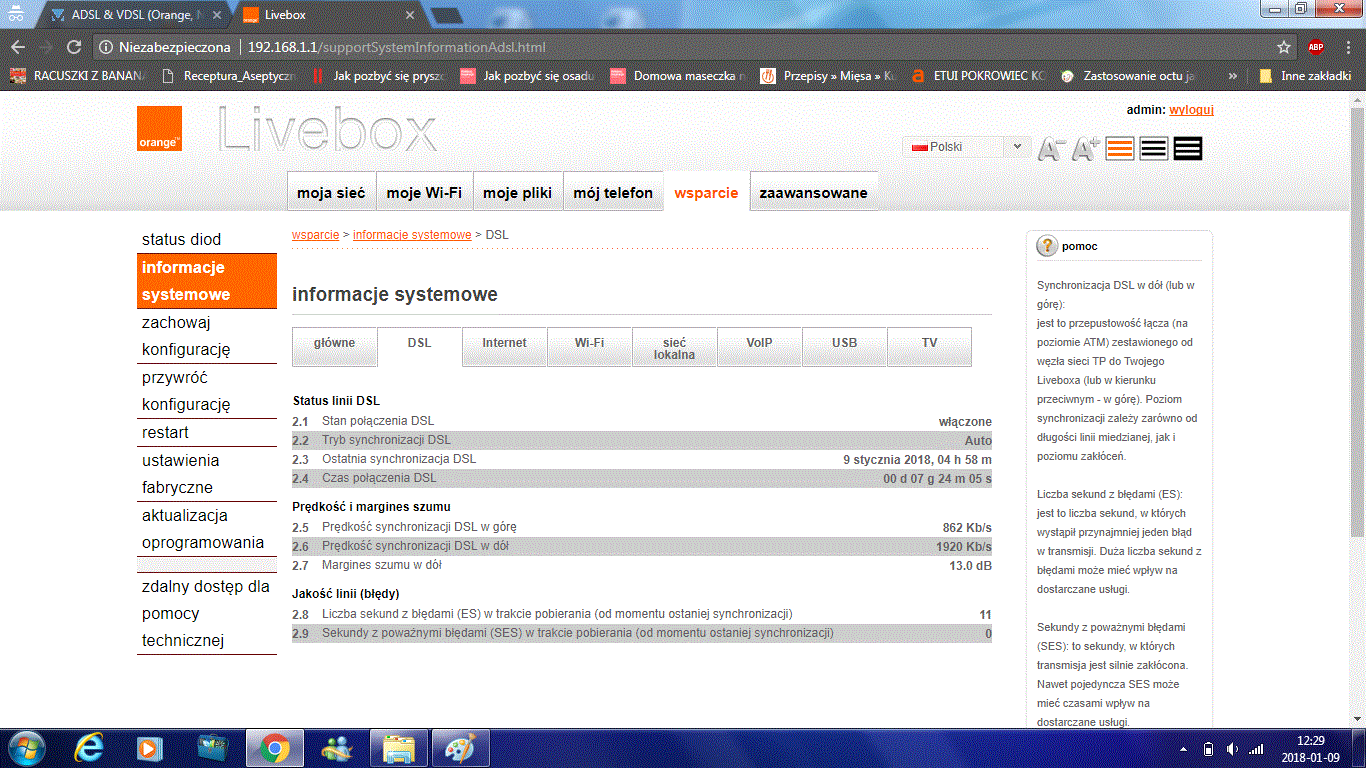
Task: Click the decrease font size A- icon
Action: point(1051,149)
